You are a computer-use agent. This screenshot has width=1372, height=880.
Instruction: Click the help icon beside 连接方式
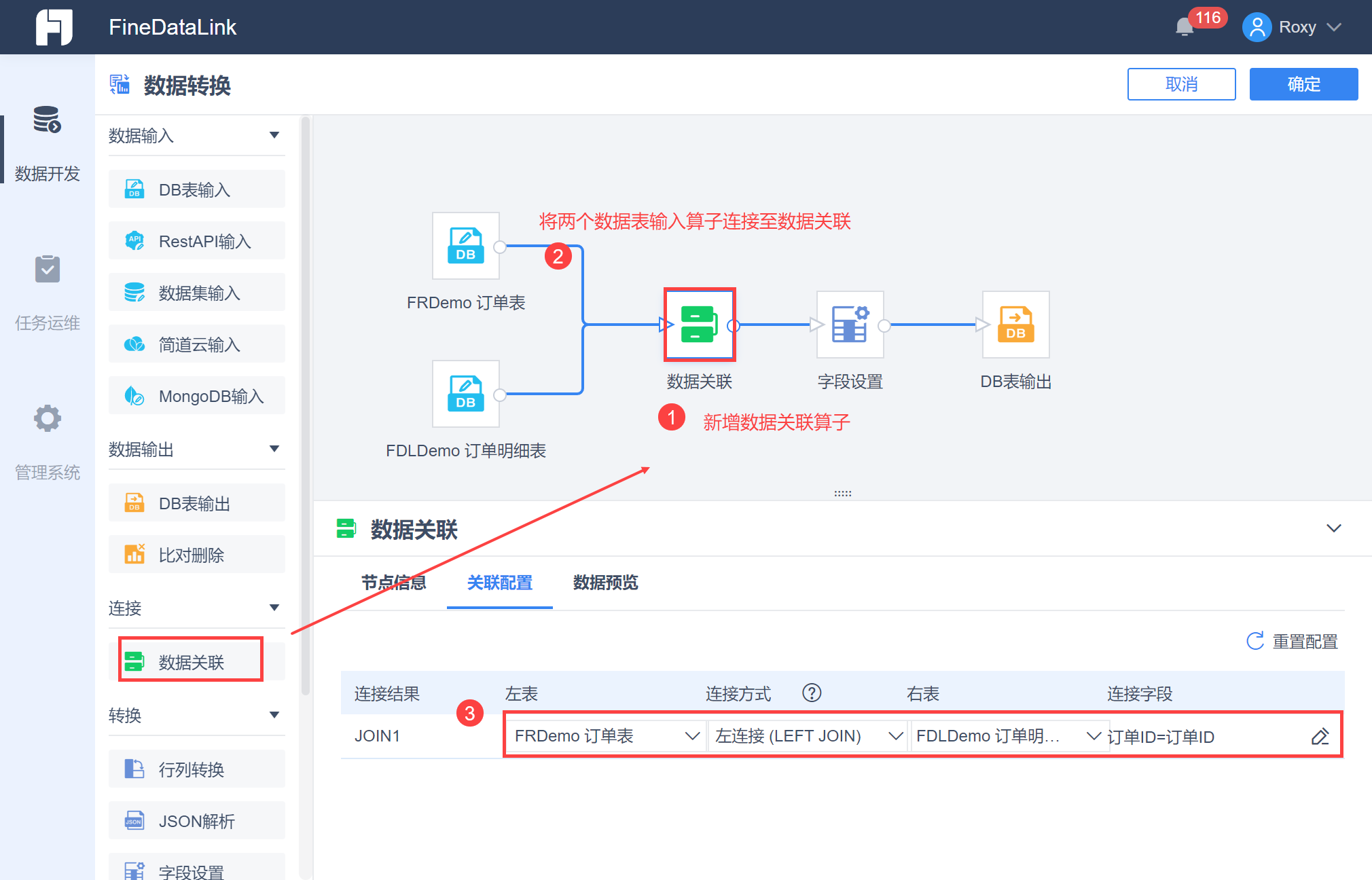tap(812, 693)
